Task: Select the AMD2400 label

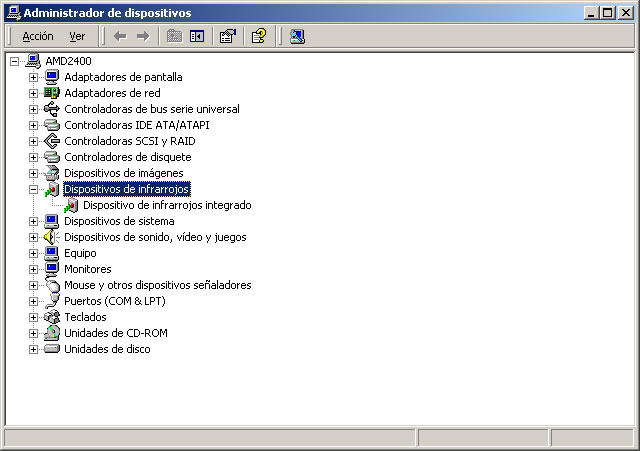Action: coord(68,61)
